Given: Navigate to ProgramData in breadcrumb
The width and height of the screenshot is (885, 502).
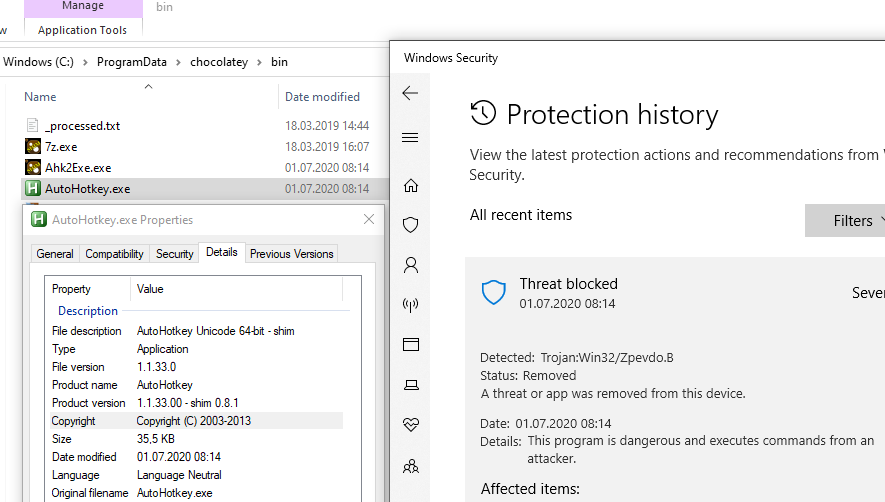Looking at the screenshot, I should [132, 62].
